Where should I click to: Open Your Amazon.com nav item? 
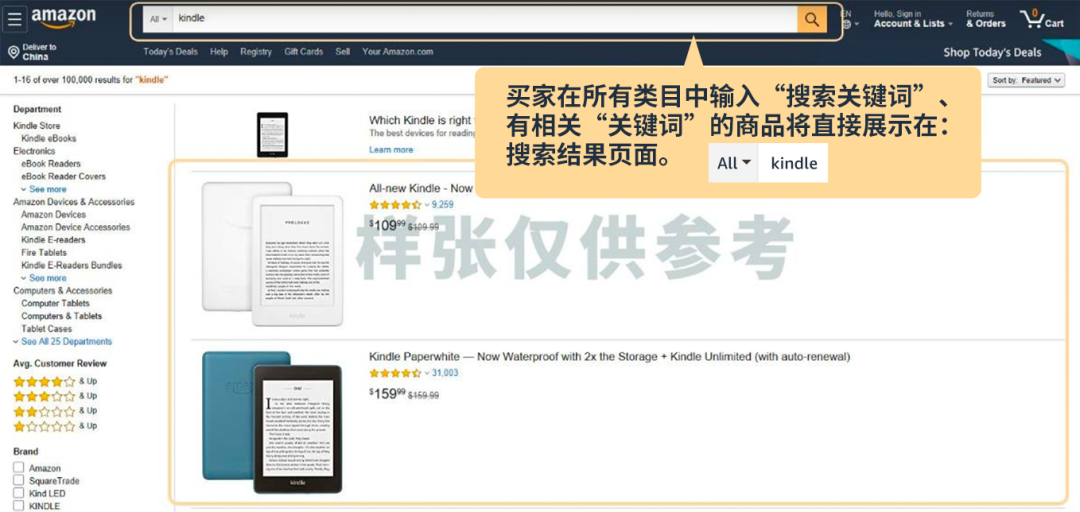point(397,52)
